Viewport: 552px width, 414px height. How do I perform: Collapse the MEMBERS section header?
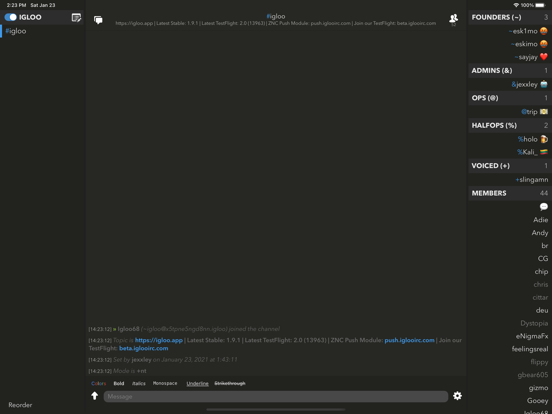click(509, 193)
